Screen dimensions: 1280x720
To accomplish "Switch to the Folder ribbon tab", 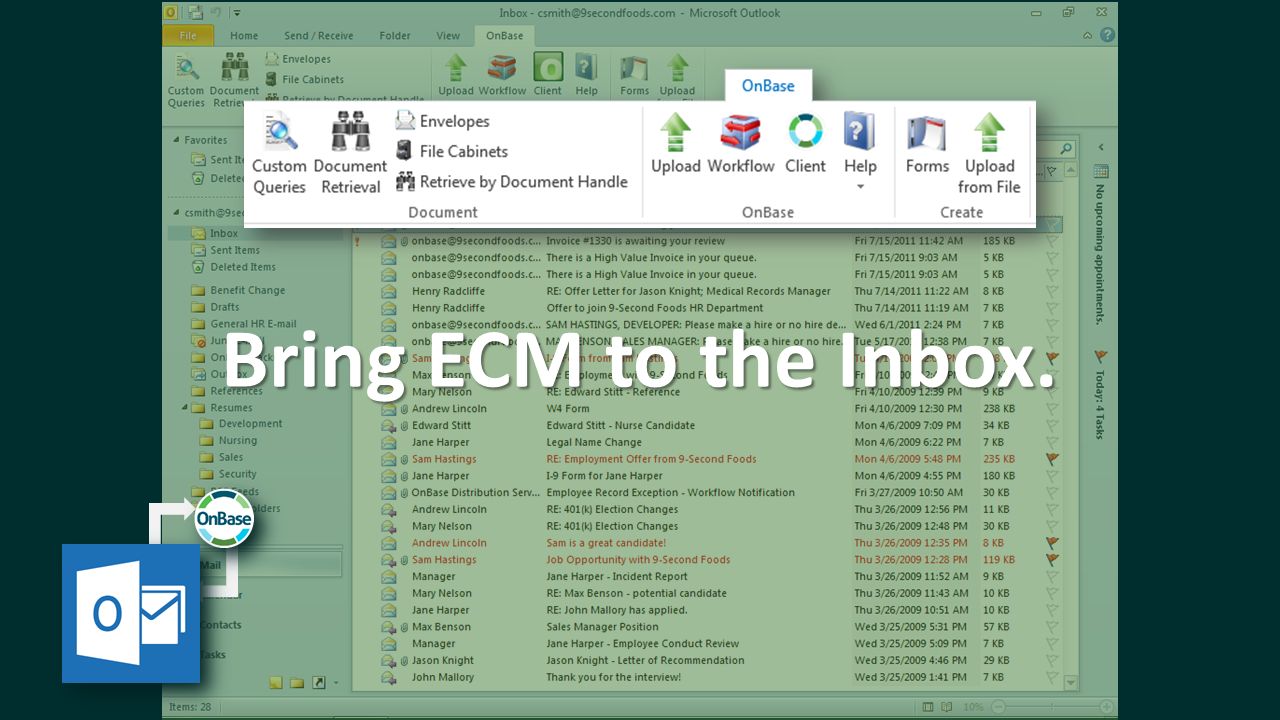I will click(x=395, y=35).
